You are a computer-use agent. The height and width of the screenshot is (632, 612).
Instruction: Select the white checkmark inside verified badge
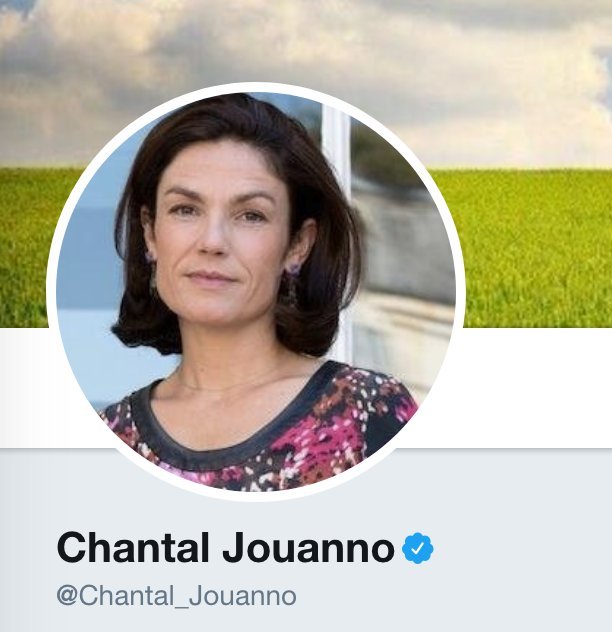tap(418, 548)
